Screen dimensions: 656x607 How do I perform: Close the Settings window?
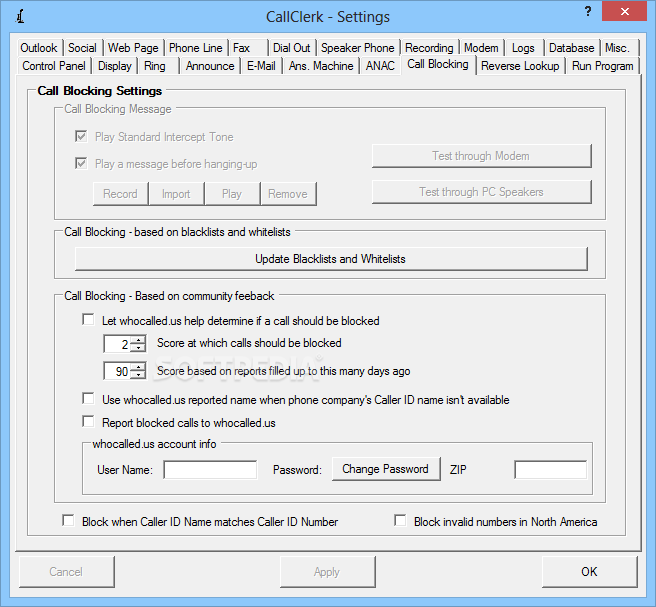coord(625,11)
